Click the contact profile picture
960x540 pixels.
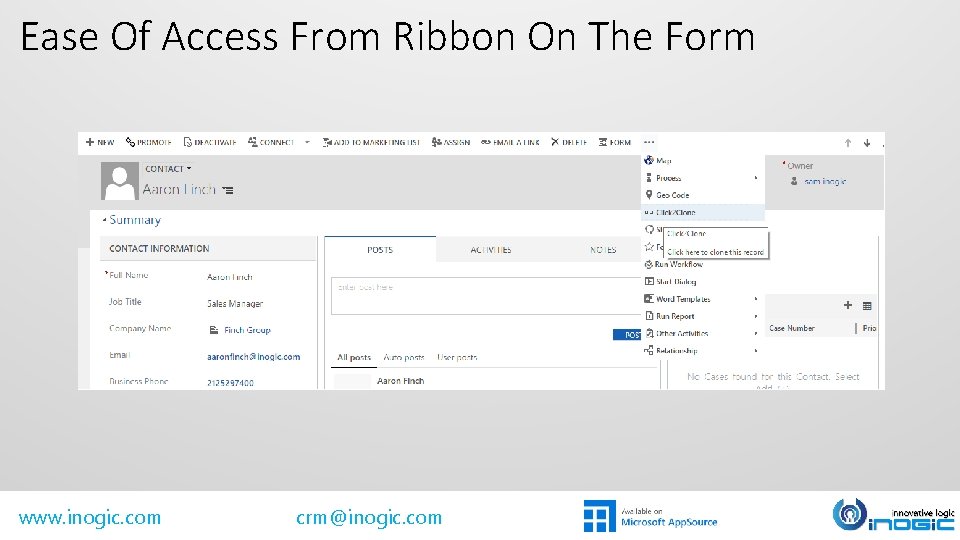(119, 181)
